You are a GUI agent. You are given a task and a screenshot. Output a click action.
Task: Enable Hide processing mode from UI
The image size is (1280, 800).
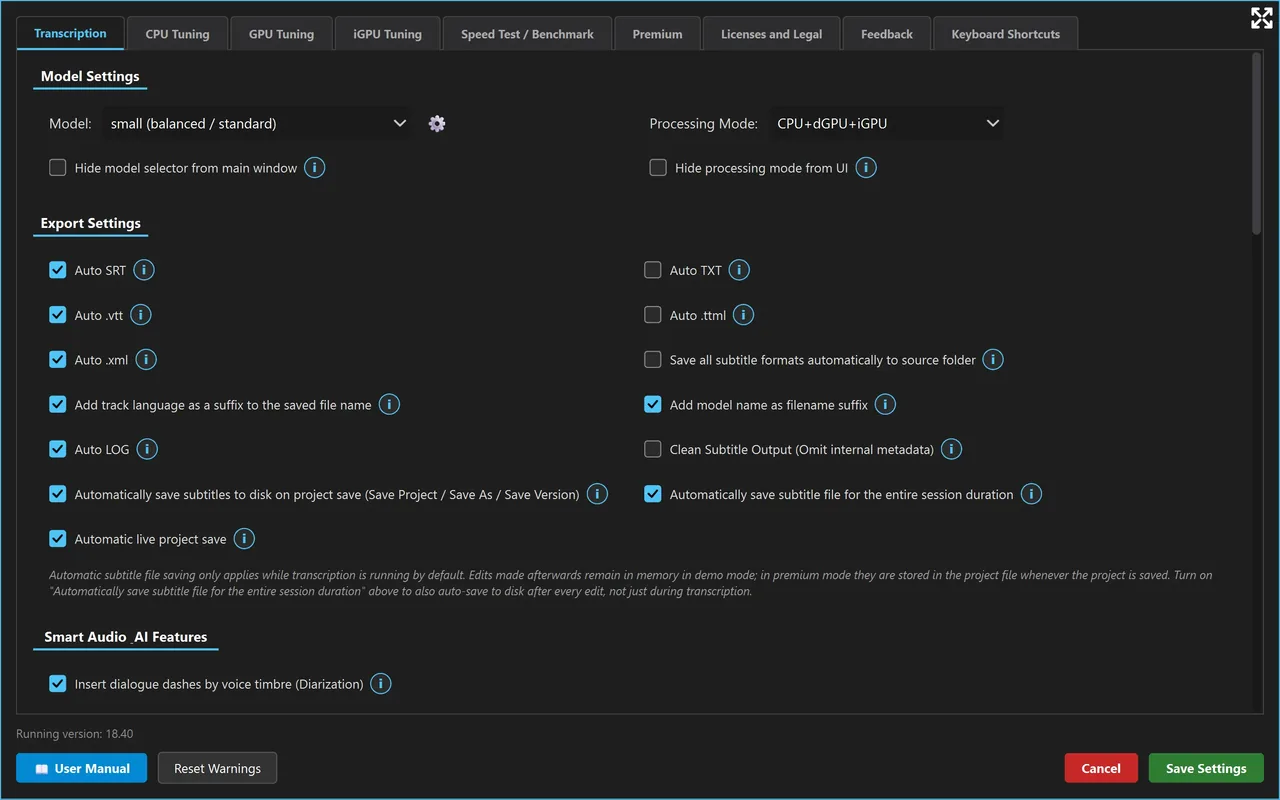[658, 168]
